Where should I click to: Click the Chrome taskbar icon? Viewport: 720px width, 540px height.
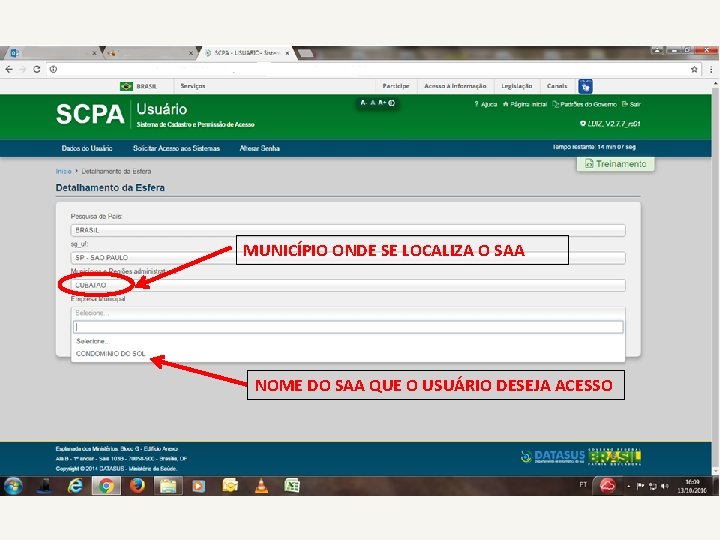coord(106,486)
